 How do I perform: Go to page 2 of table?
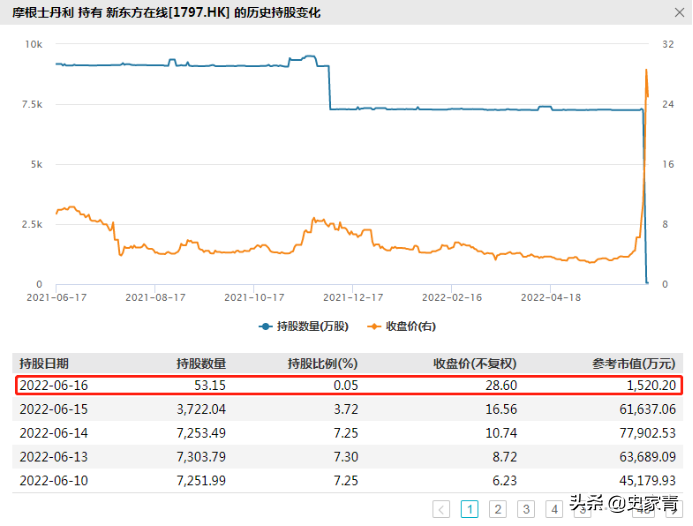498,509
